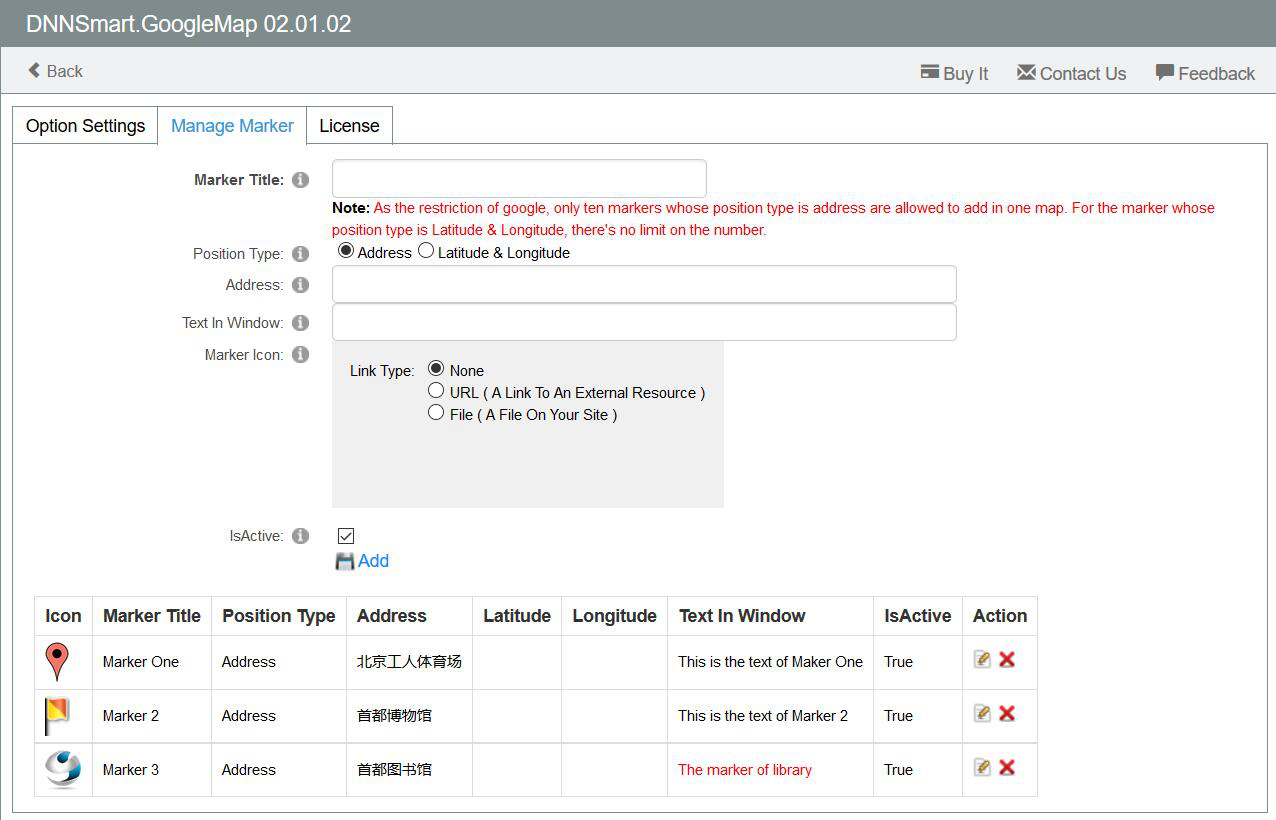Viewport: 1276px width, 820px height.
Task: Click the Action column header
Action: tap(1000, 616)
